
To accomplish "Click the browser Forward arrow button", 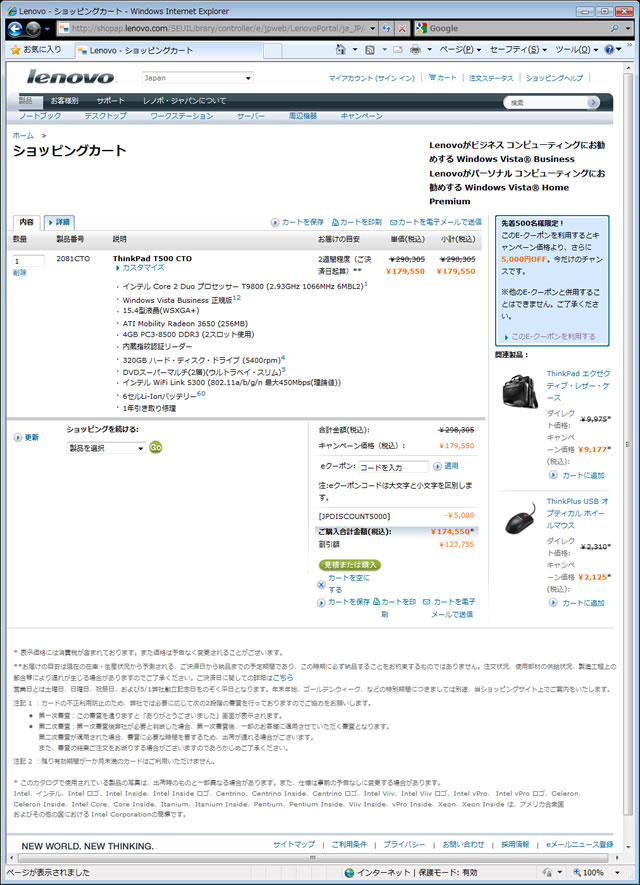I will [33, 28].
